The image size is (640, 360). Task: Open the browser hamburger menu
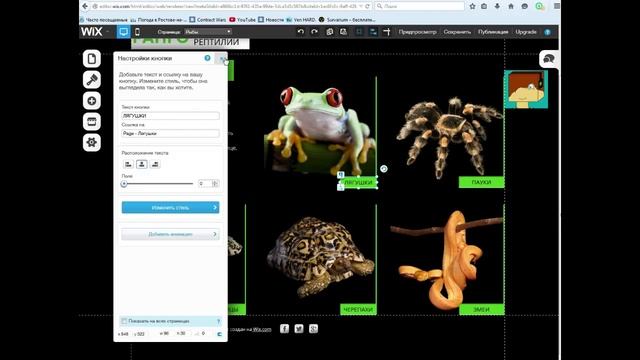557,6
